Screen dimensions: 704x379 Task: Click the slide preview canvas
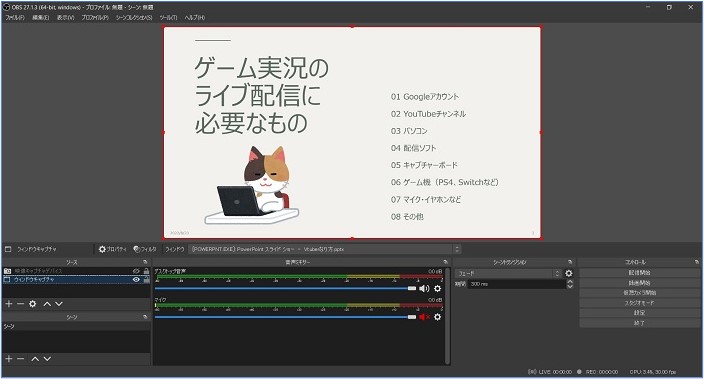pos(352,132)
